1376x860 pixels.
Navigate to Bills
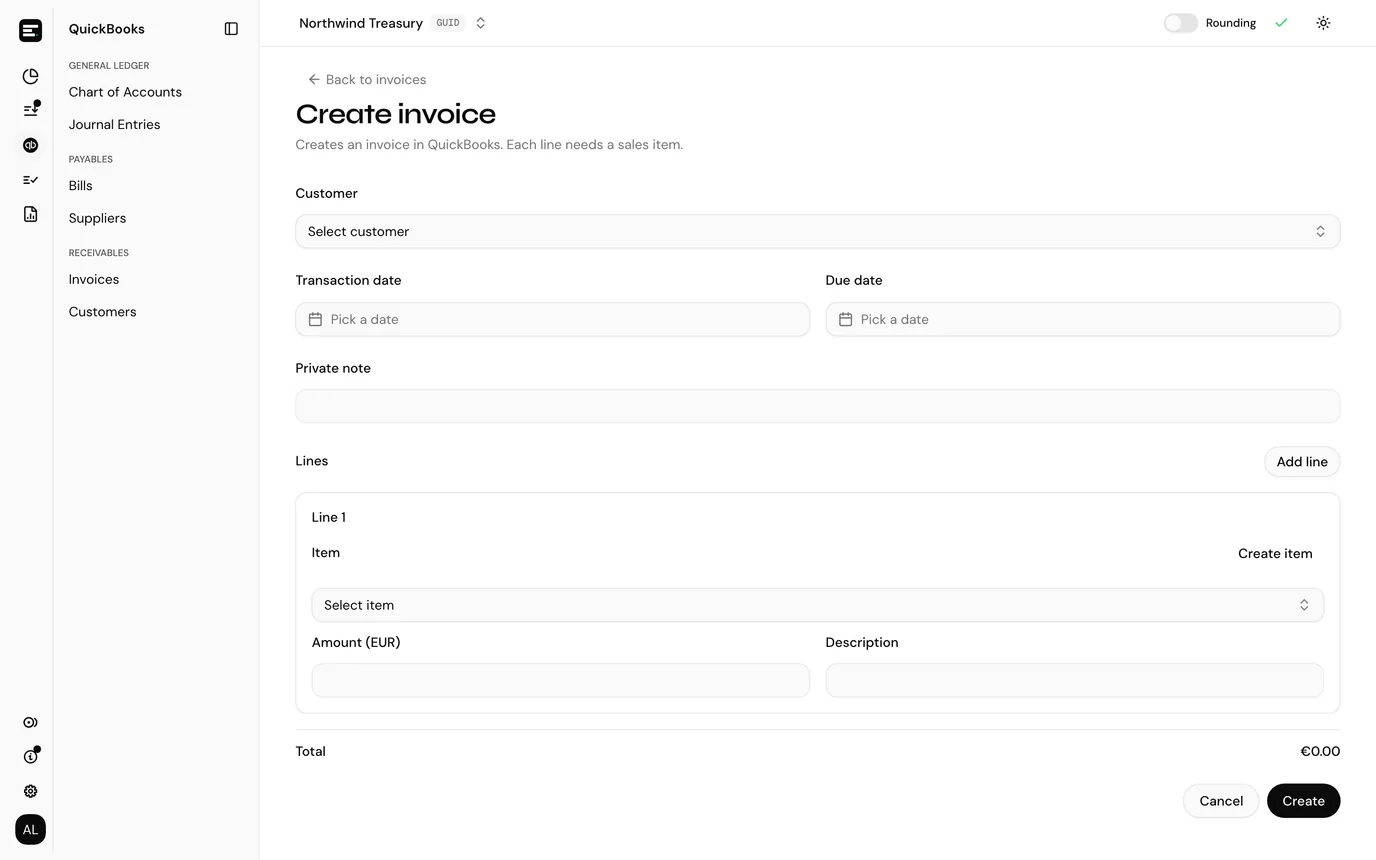tap(80, 186)
